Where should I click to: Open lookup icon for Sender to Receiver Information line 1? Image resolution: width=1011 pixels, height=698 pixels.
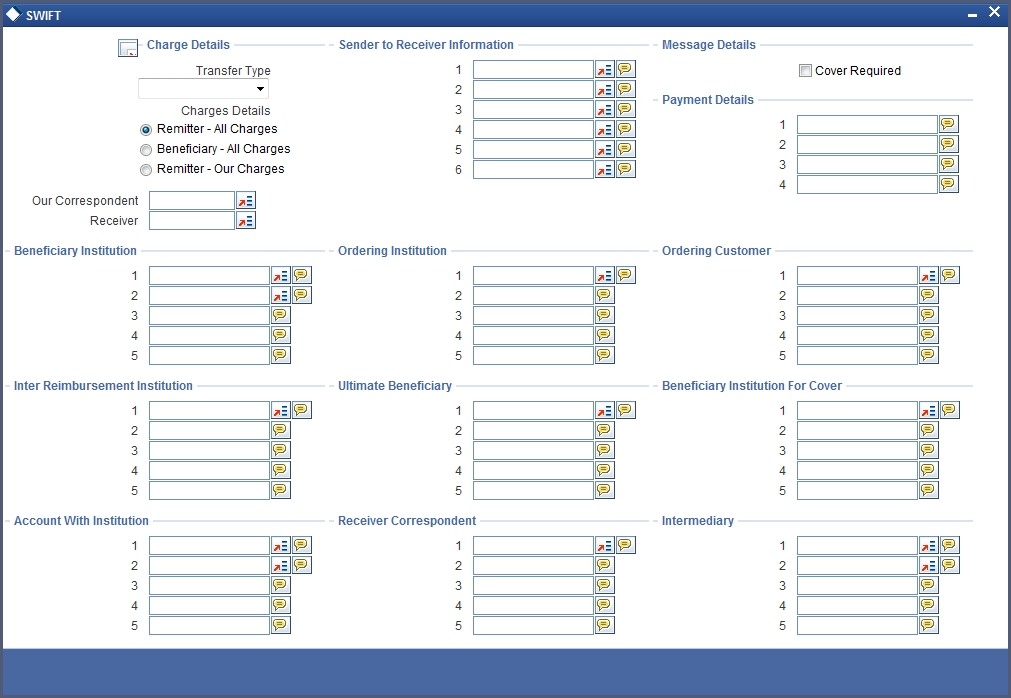click(605, 70)
